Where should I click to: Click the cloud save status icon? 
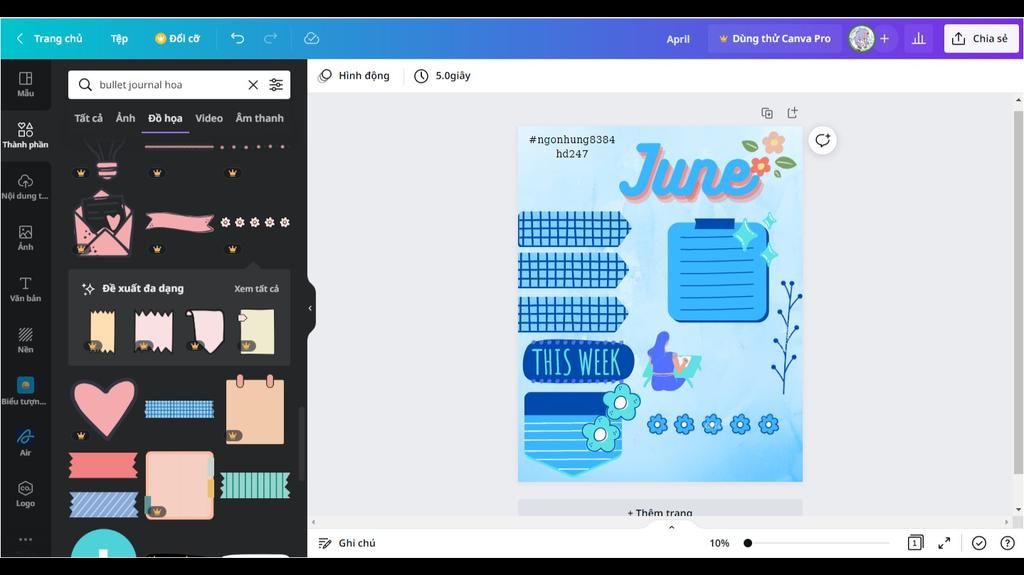point(312,39)
